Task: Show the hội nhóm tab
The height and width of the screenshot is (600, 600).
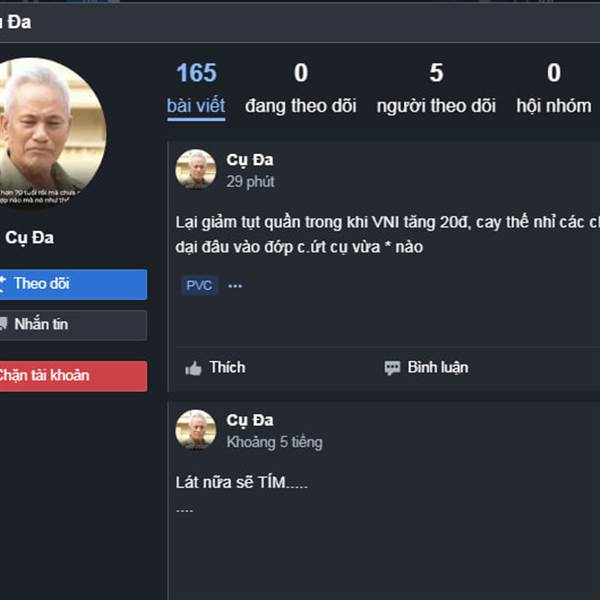Action: [x=554, y=89]
